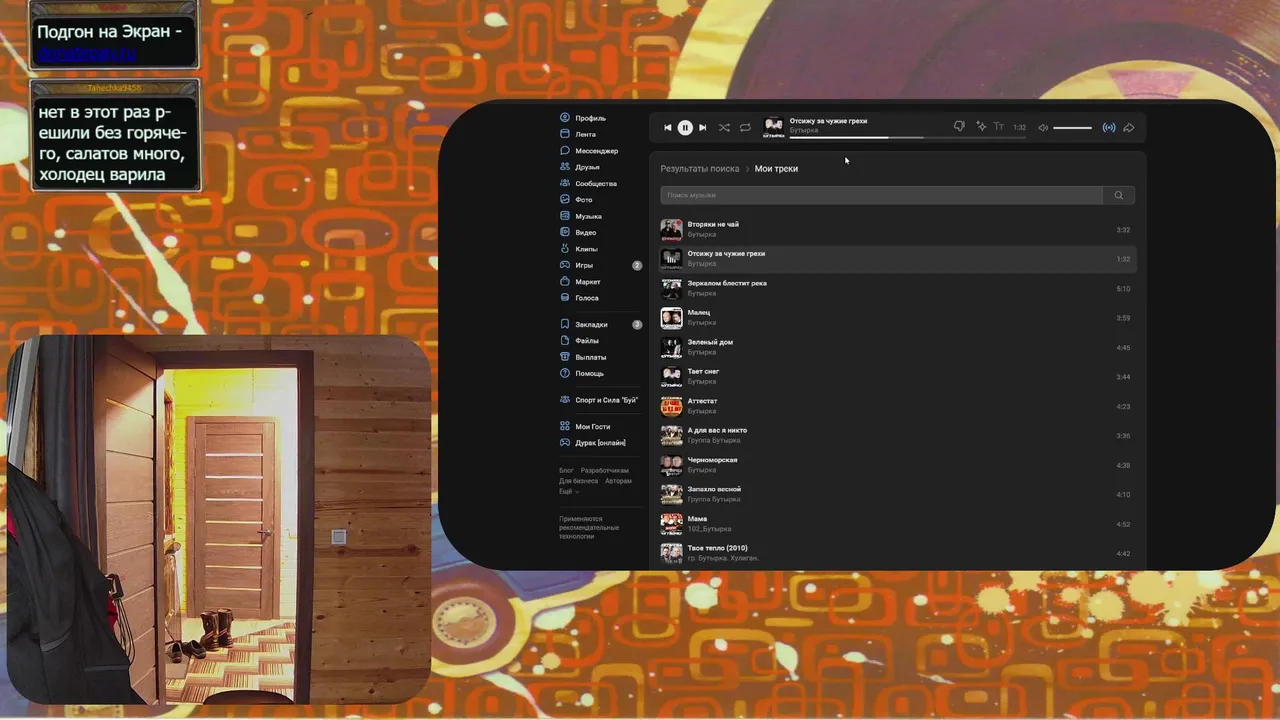Viewport: 1280px width, 720px height.
Task: Open the Мои Гости app
Action: point(585,427)
